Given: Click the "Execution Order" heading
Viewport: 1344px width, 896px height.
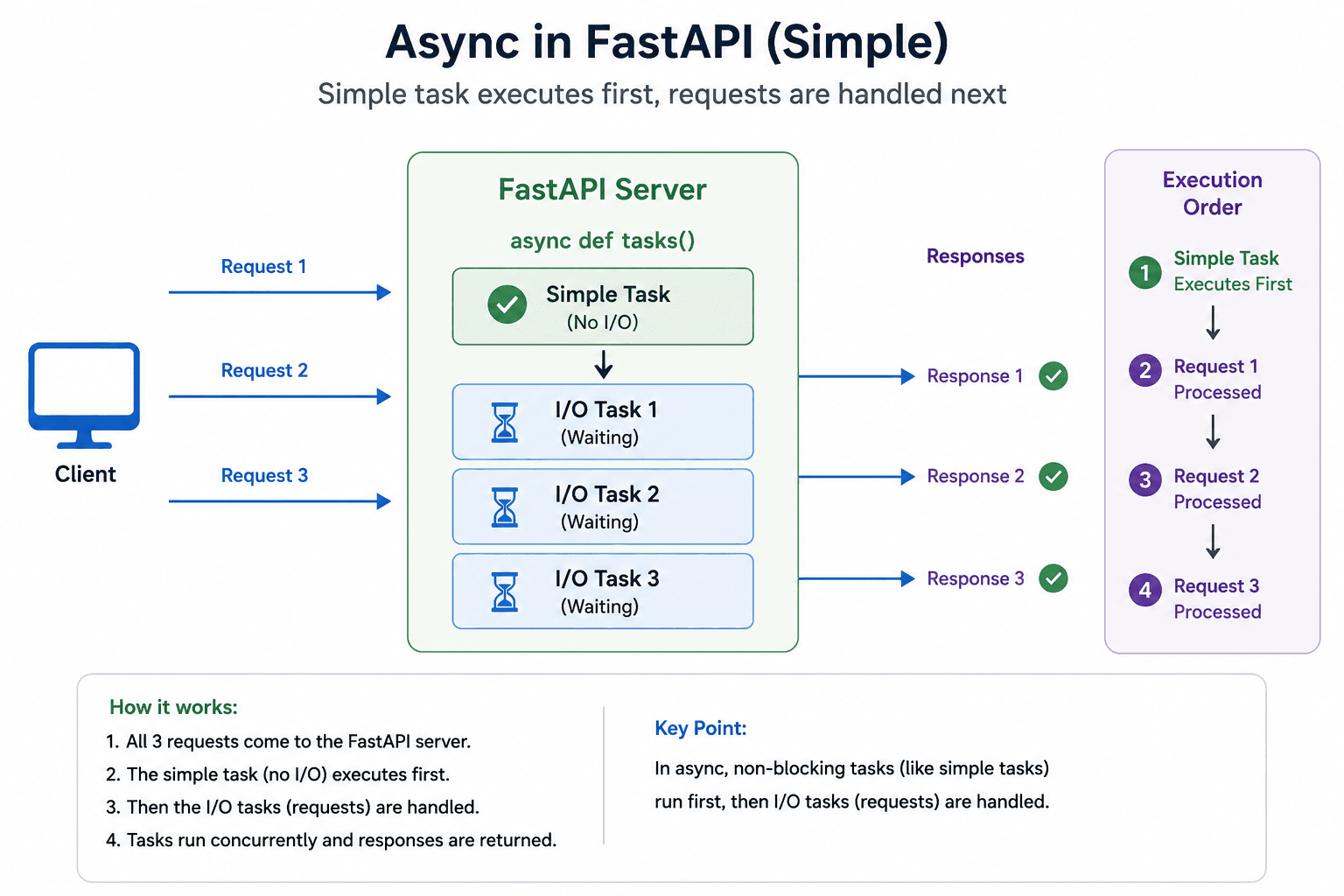Looking at the screenshot, I should (x=1213, y=193).
